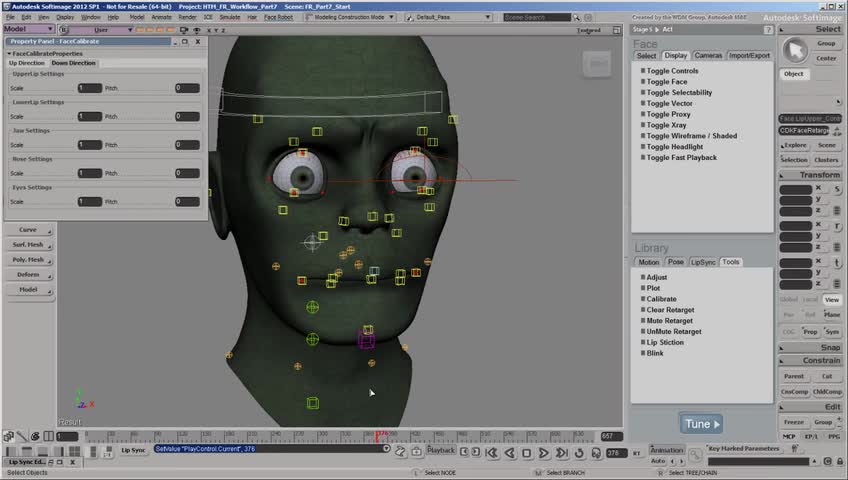Switch to the LipSync library tab

click(x=704, y=262)
